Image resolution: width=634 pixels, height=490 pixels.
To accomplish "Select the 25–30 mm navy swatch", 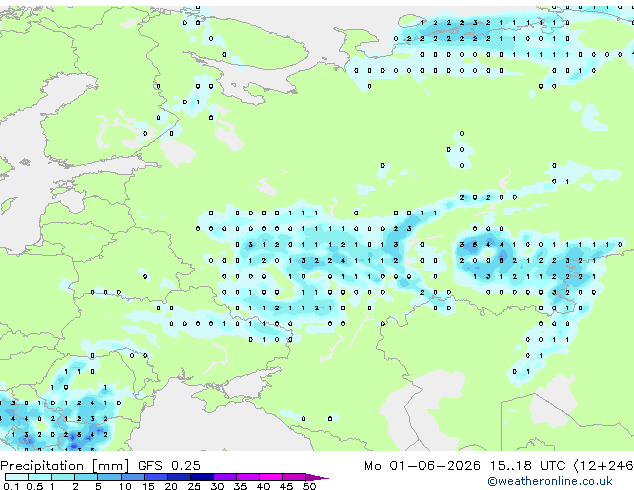I will [202, 477].
